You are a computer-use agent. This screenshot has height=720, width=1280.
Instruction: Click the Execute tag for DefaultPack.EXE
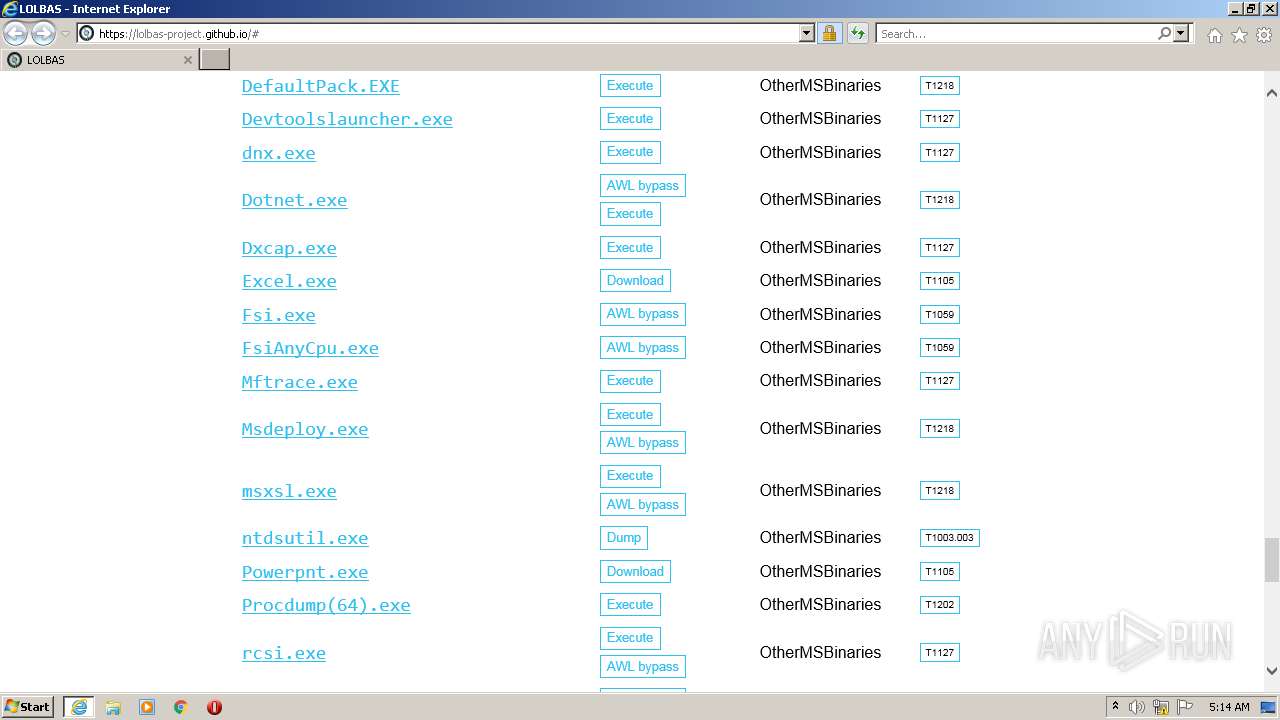tap(630, 85)
